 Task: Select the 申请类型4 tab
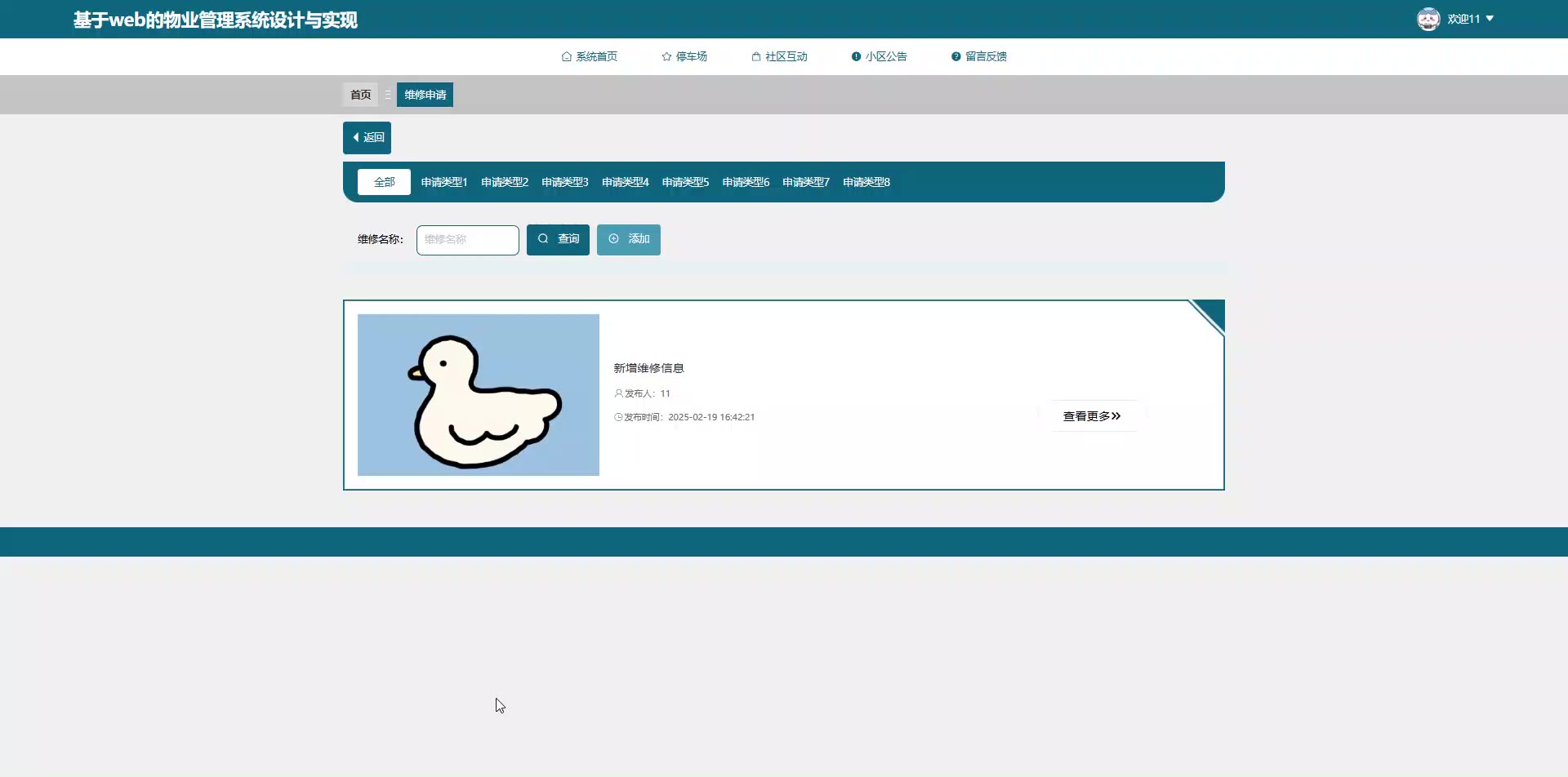[626, 182]
